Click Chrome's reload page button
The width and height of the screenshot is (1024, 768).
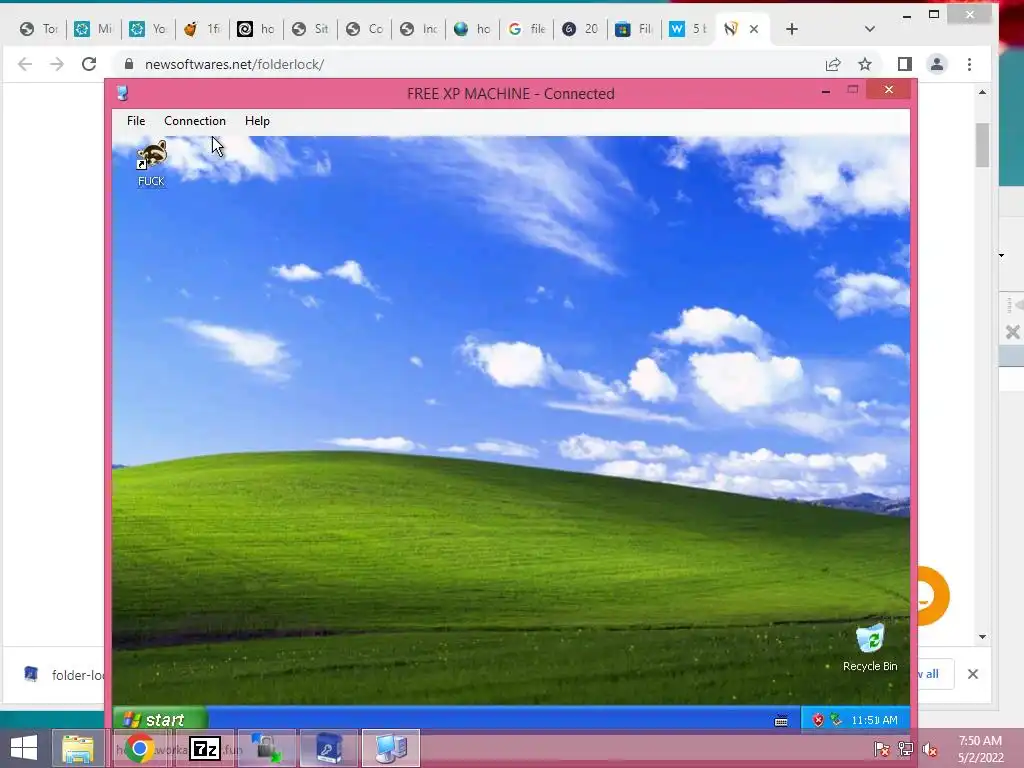point(89,64)
